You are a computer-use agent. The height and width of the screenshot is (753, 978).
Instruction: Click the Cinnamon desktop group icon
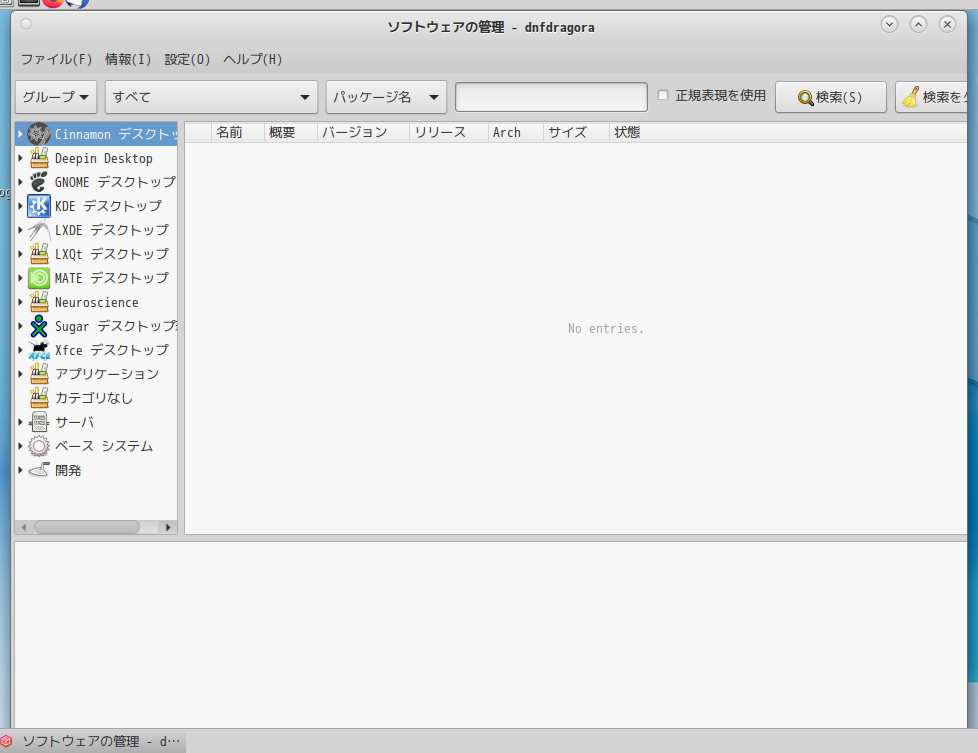pyautogui.click(x=39, y=134)
